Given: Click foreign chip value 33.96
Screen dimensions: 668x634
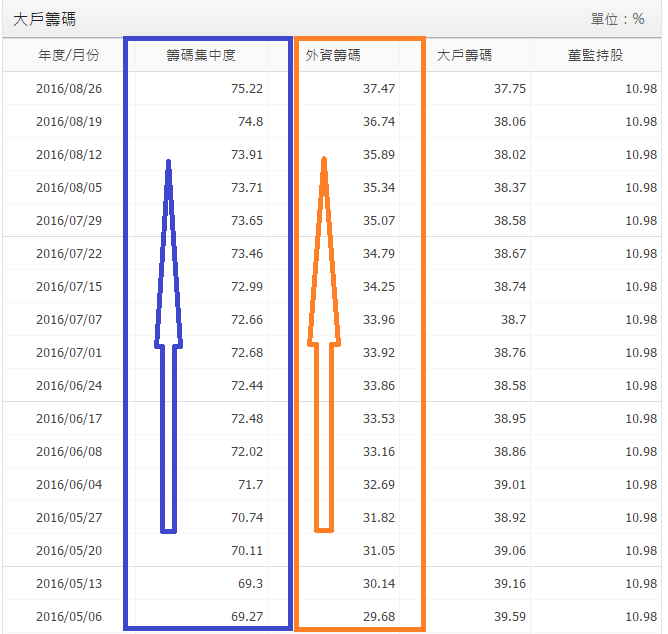Looking at the screenshot, I should click(x=379, y=320).
